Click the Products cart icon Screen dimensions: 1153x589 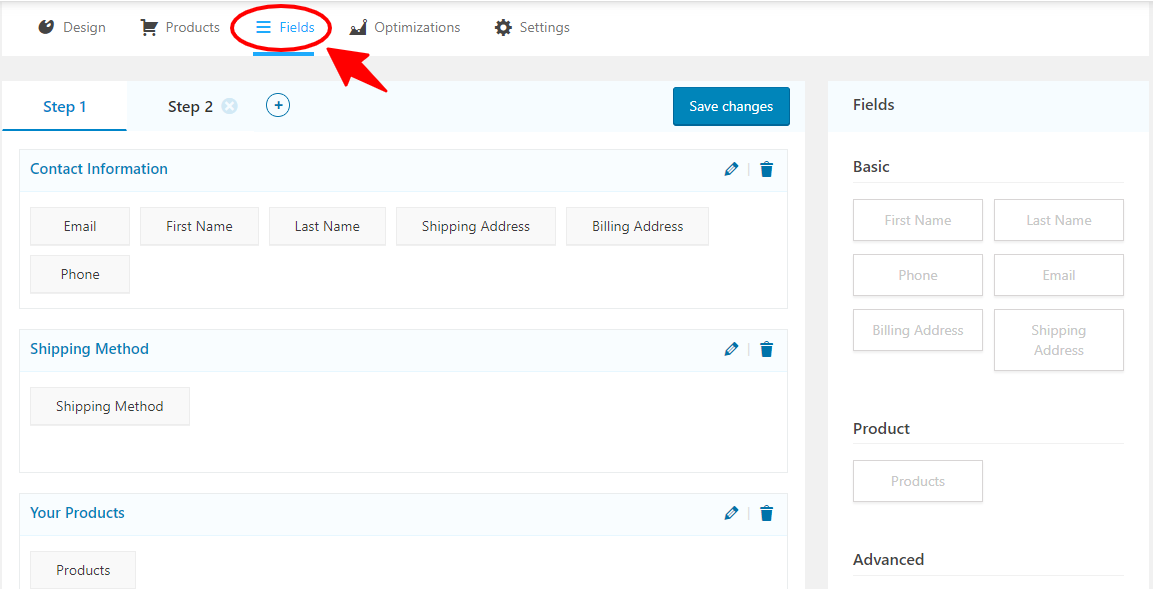click(149, 28)
